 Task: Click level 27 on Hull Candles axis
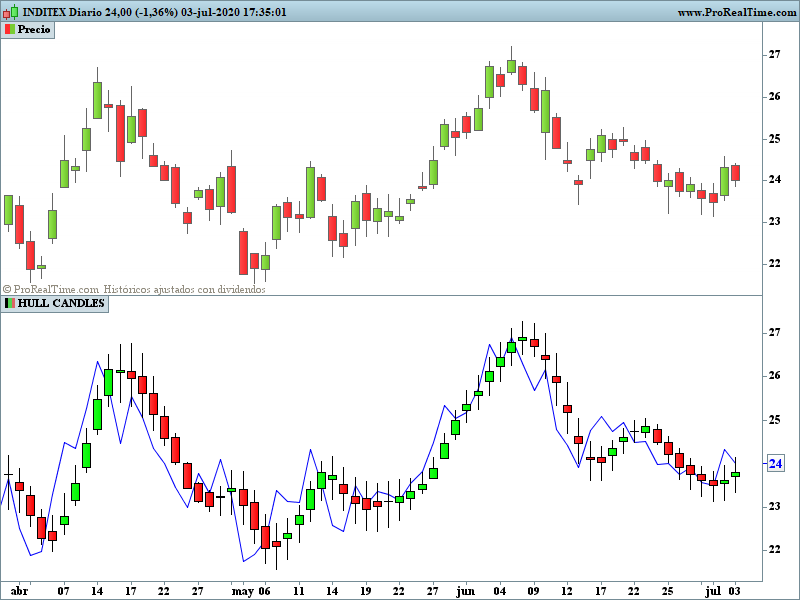click(x=774, y=332)
